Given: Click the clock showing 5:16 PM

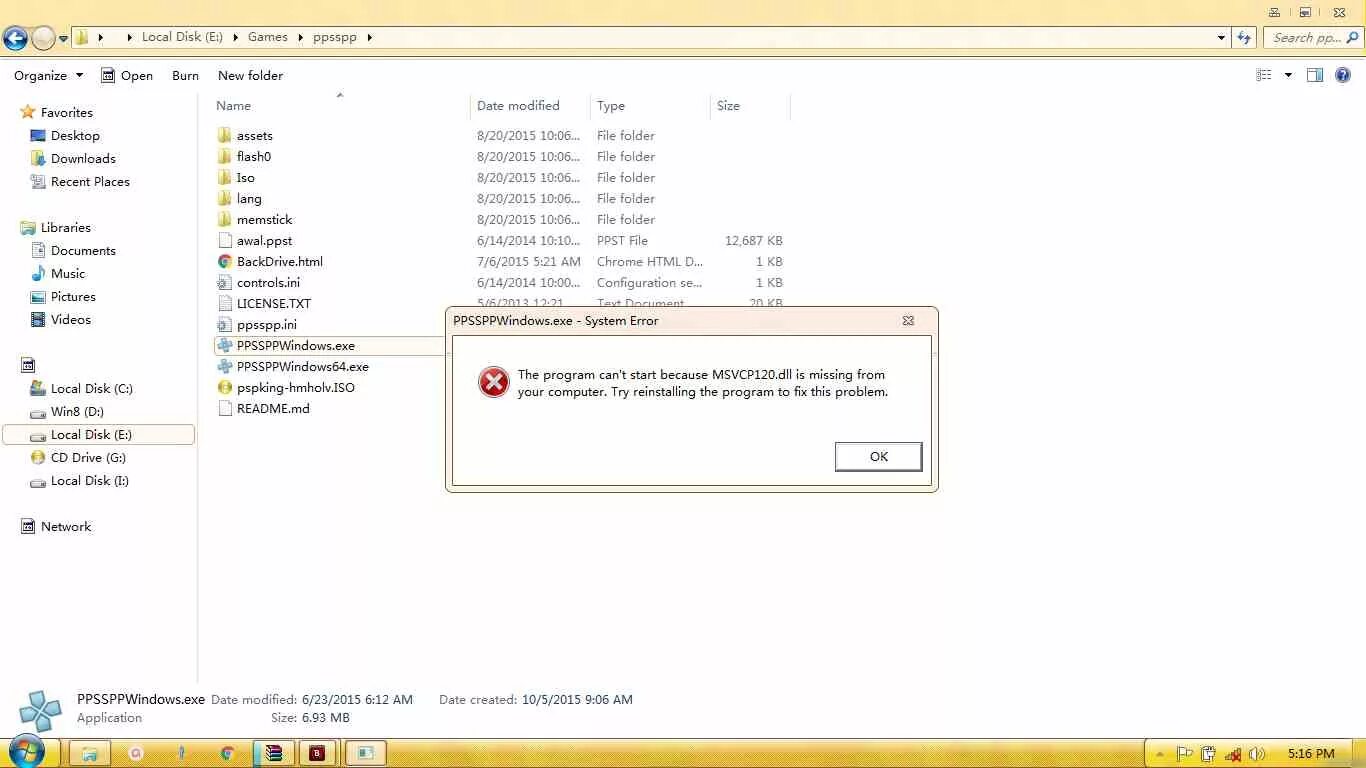Looking at the screenshot, I should coord(1311,754).
